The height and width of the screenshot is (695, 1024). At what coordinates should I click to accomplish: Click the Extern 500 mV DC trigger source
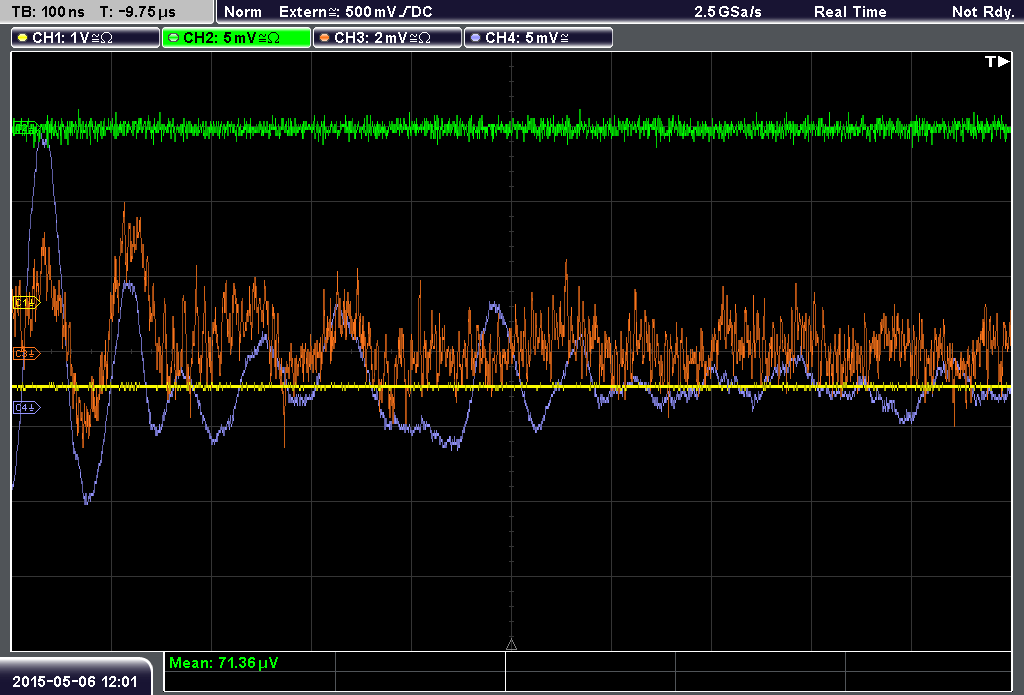355,12
